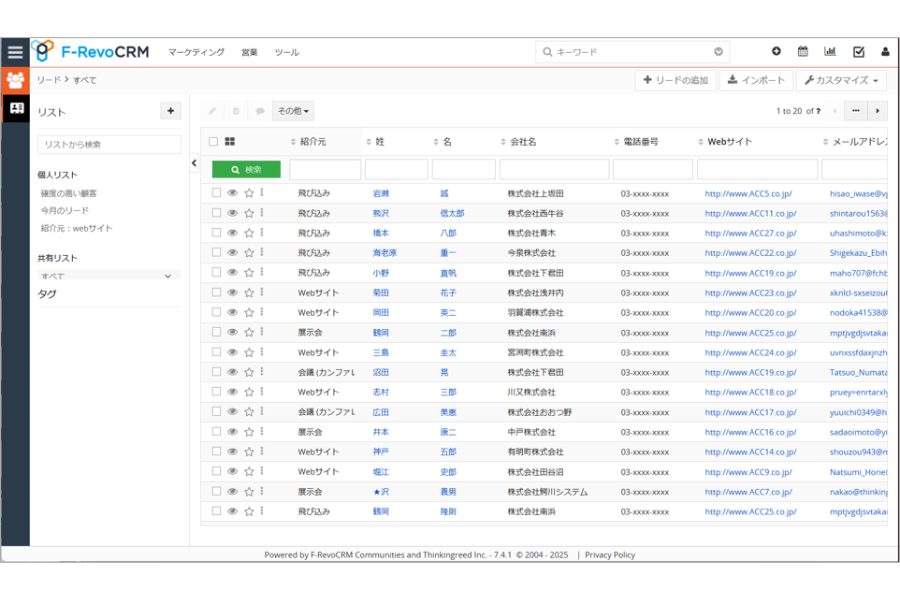This screenshot has width=900, height=600.
Task: Open the calendar icon in header
Action: 803,51
